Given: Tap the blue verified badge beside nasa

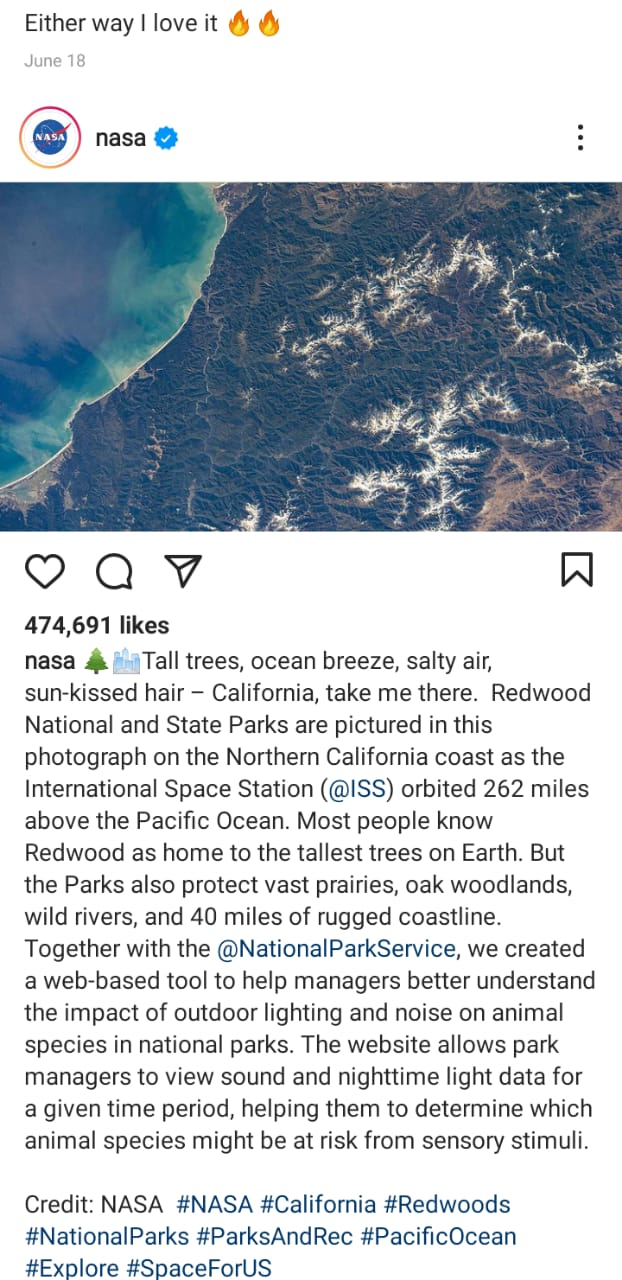Looking at the screenshot, I should point(167,139).
